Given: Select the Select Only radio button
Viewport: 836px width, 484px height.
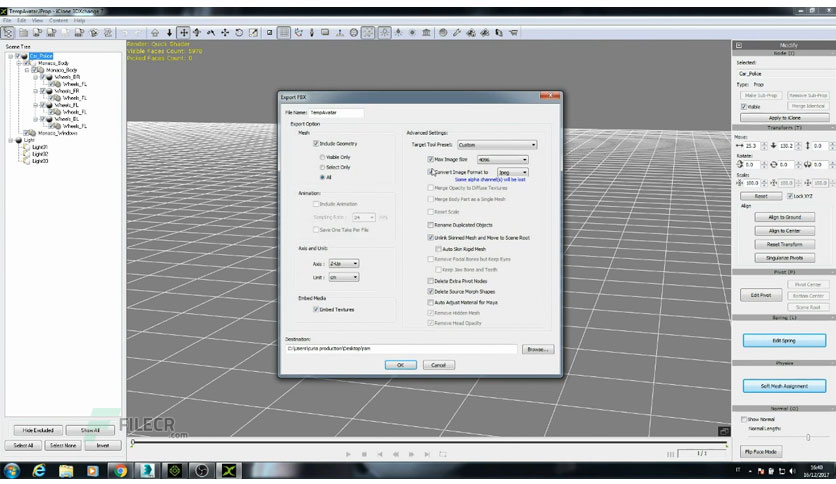Looking at the screenshot, I should pos(322,167).
